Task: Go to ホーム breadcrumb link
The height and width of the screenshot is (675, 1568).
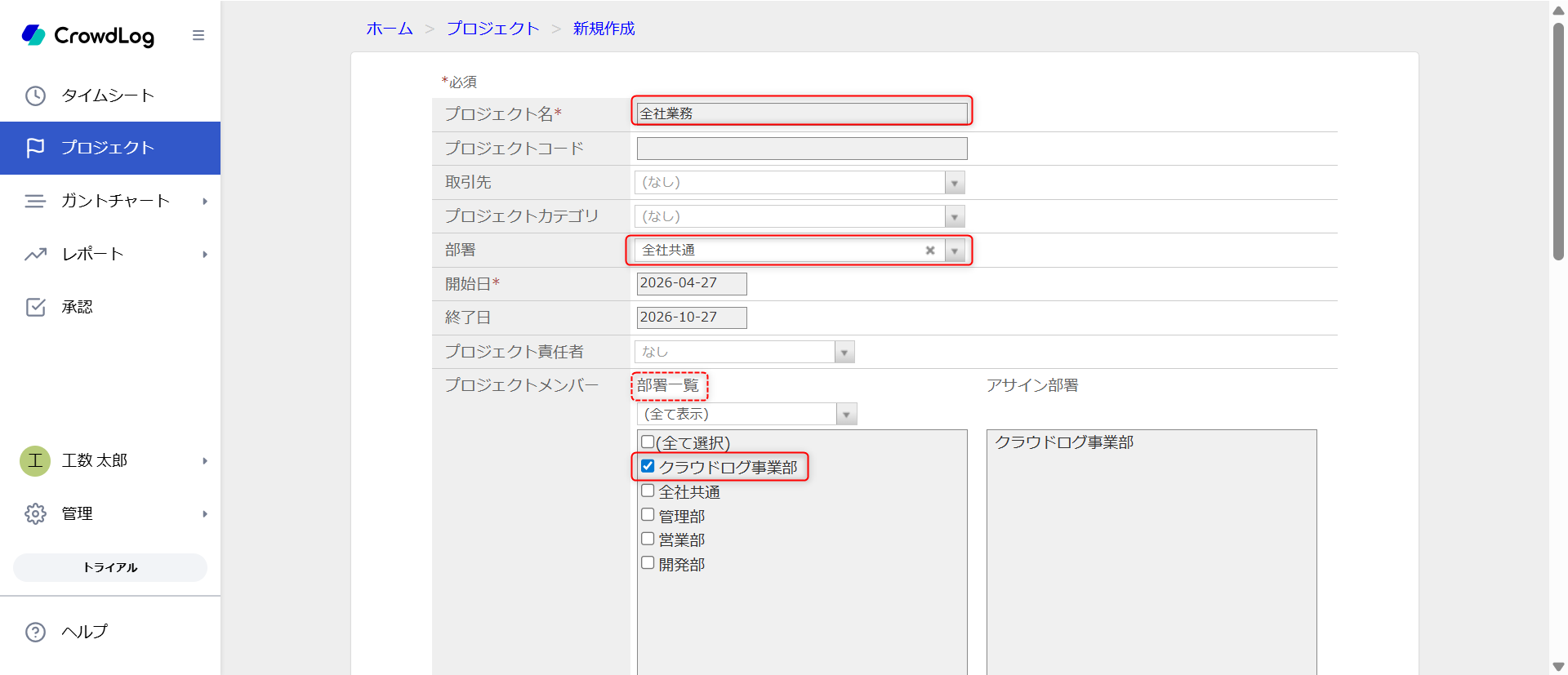Action: point(390,29)
